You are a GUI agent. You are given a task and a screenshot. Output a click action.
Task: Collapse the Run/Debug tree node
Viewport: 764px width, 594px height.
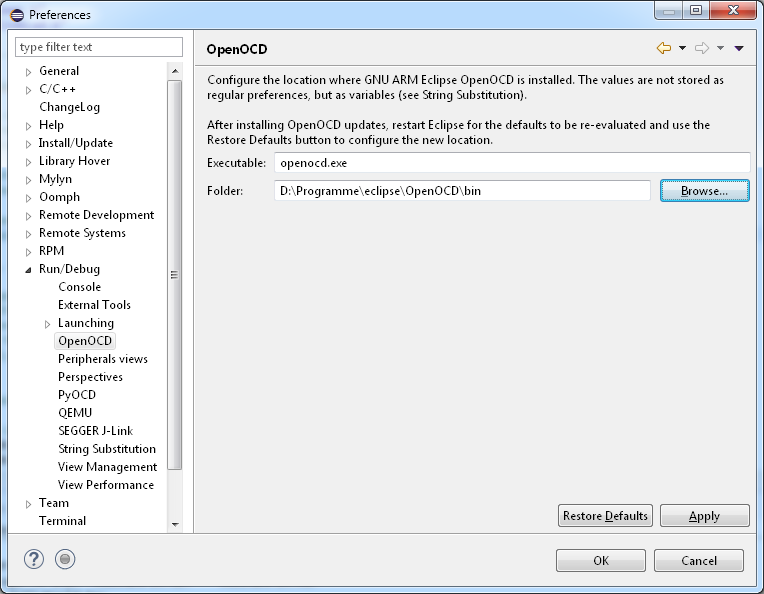coord(29,270)
